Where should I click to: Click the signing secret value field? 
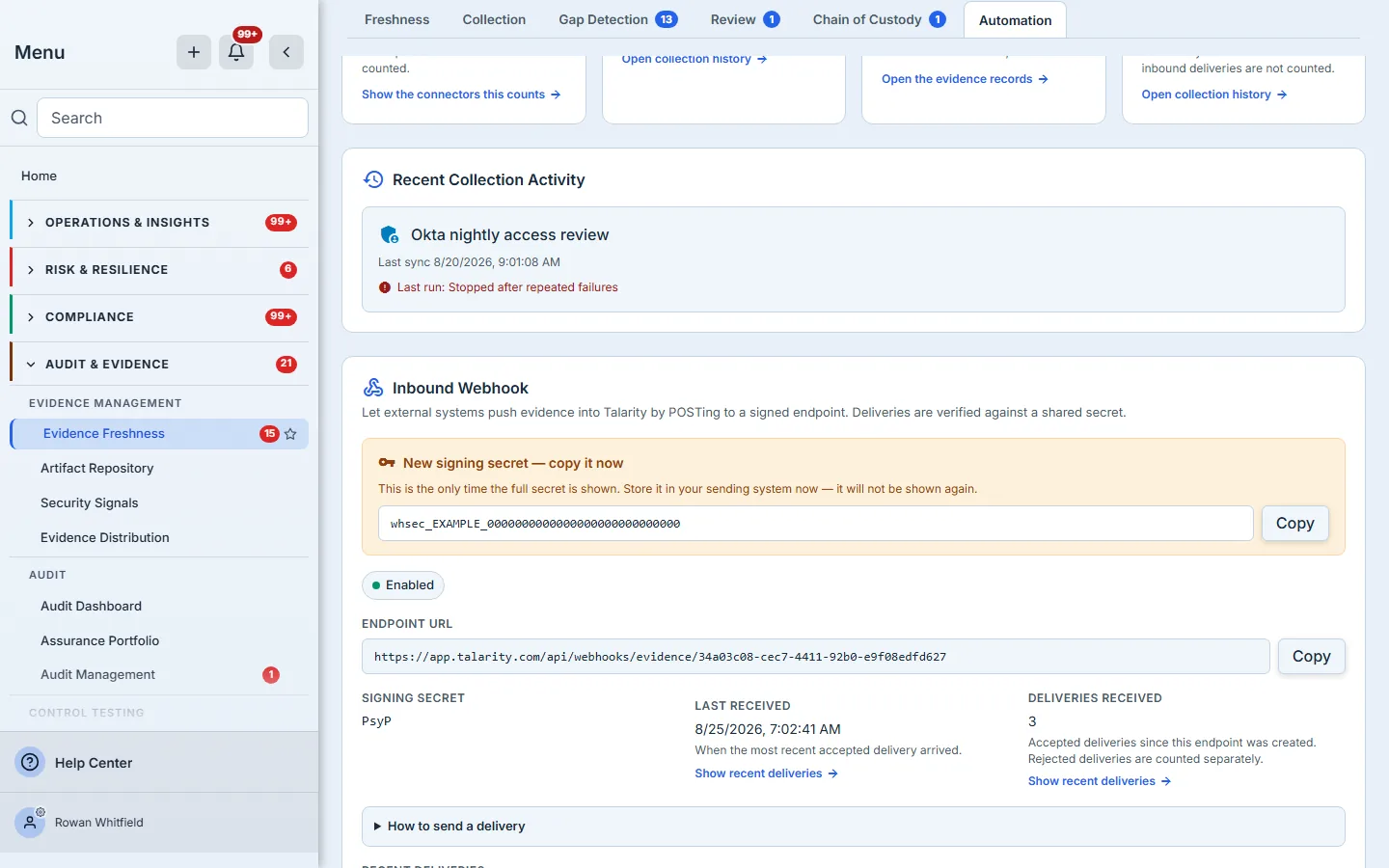[x=815, y=524]
